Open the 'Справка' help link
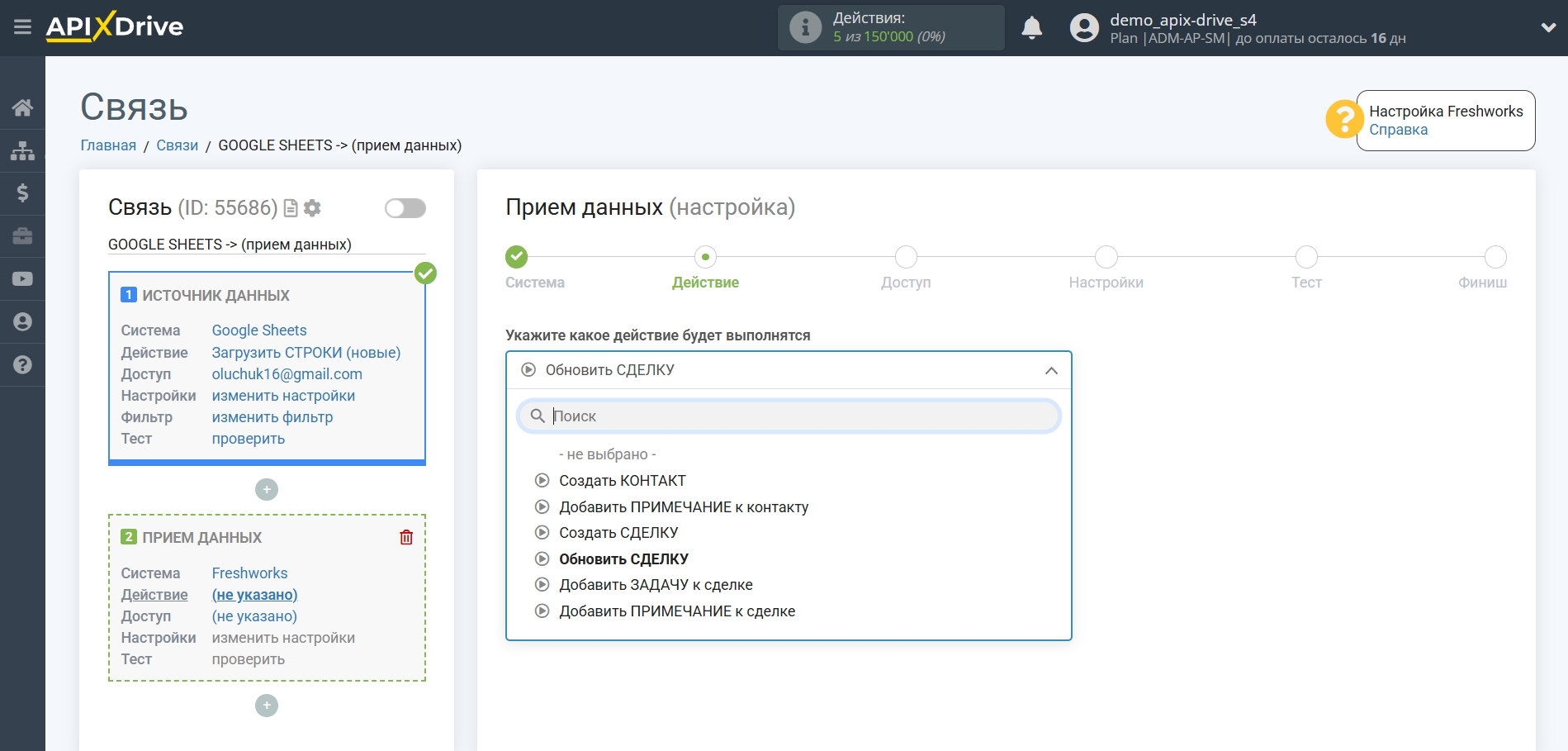 (x=1398, y=130)
